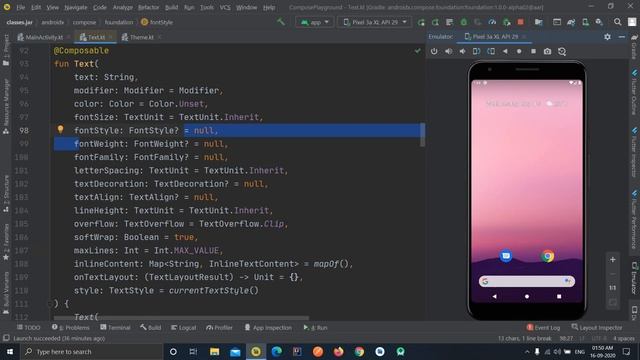The image size is (640, 360).
Task: Open the Problems tool window
Action: click(x=71, y=327)
